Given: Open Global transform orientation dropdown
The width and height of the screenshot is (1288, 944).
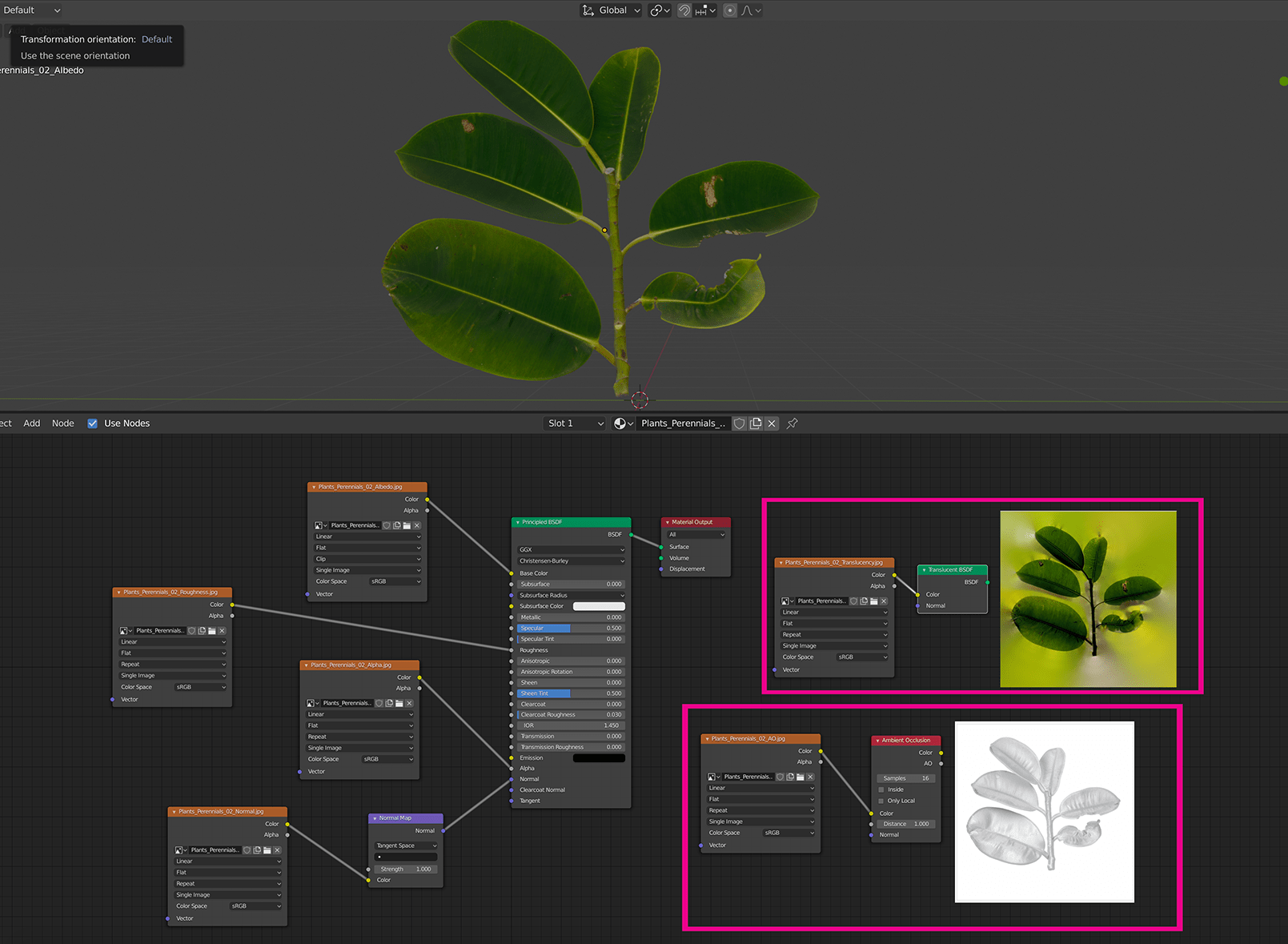Looking at the screenshot, I should point(612,10).
